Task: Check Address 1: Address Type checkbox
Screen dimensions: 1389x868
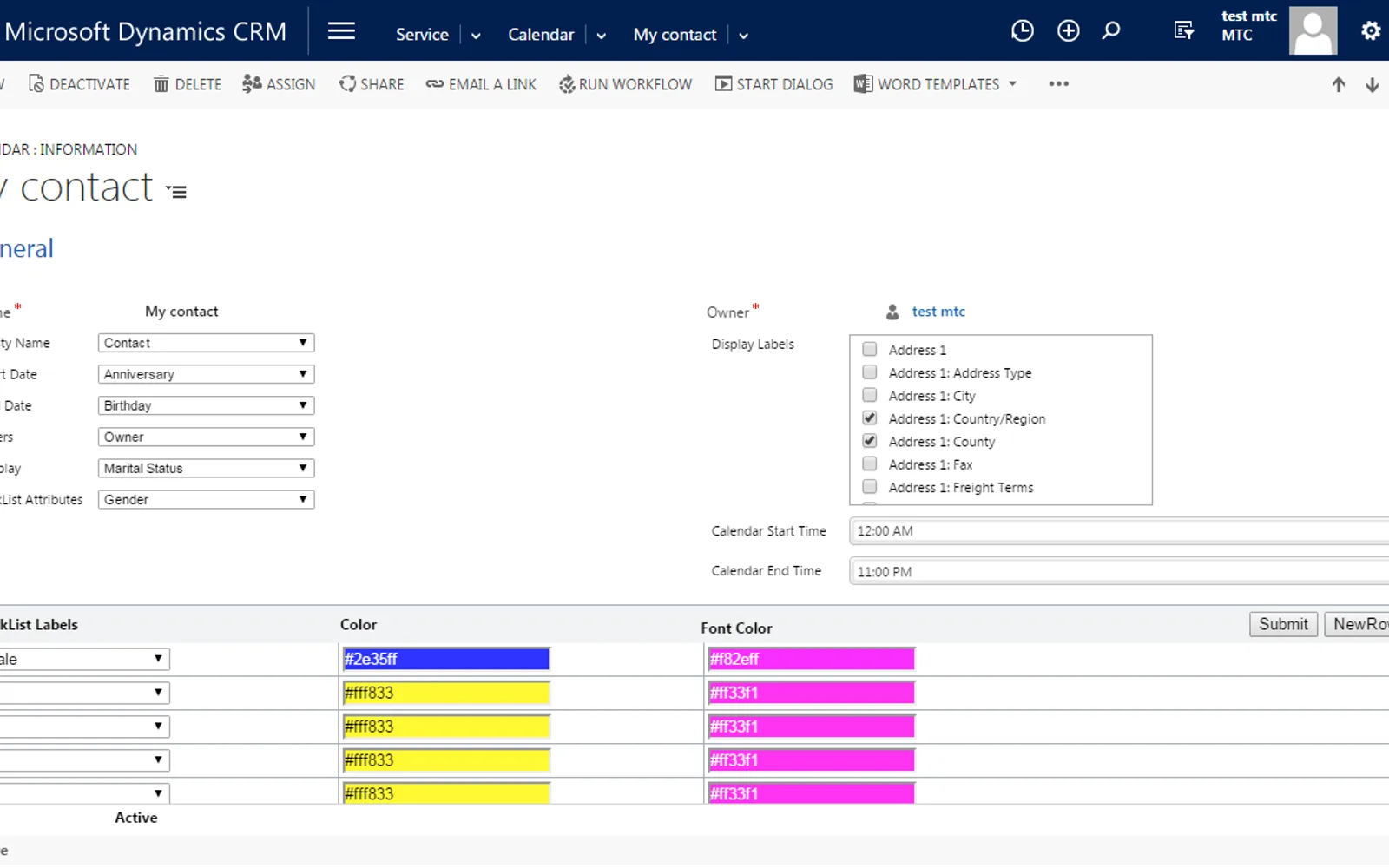Action: click(870, 372)
